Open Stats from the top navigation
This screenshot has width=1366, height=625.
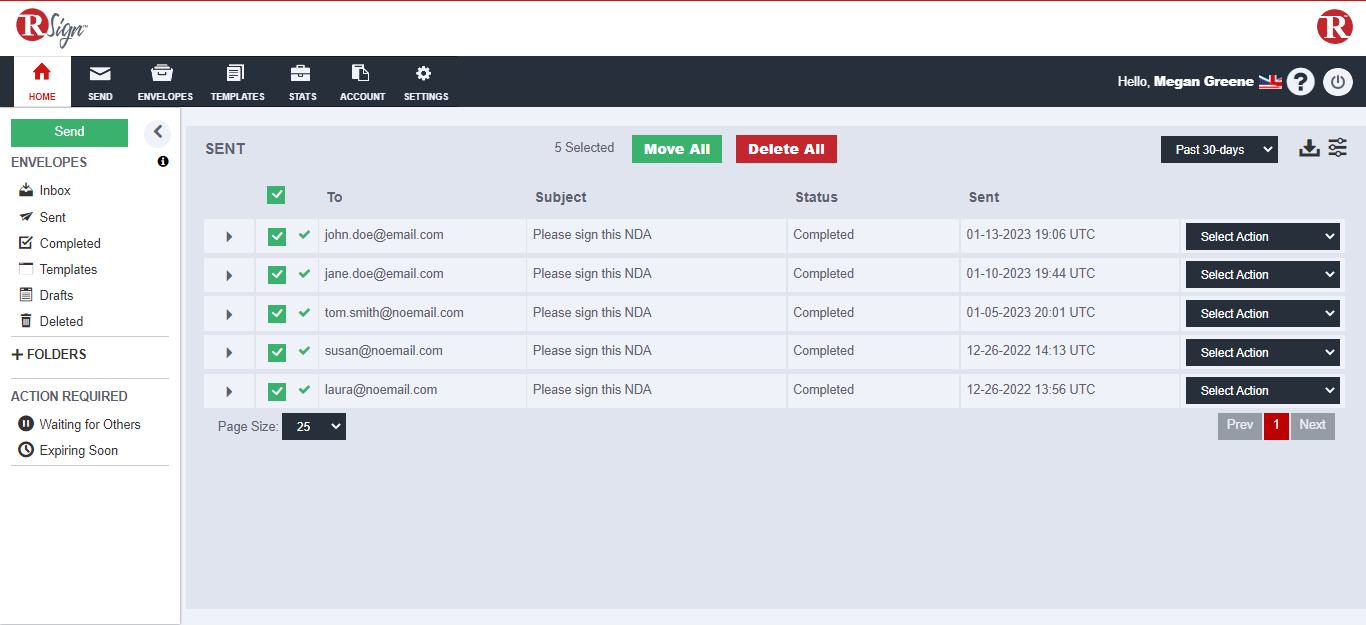[x=302, y=83]
